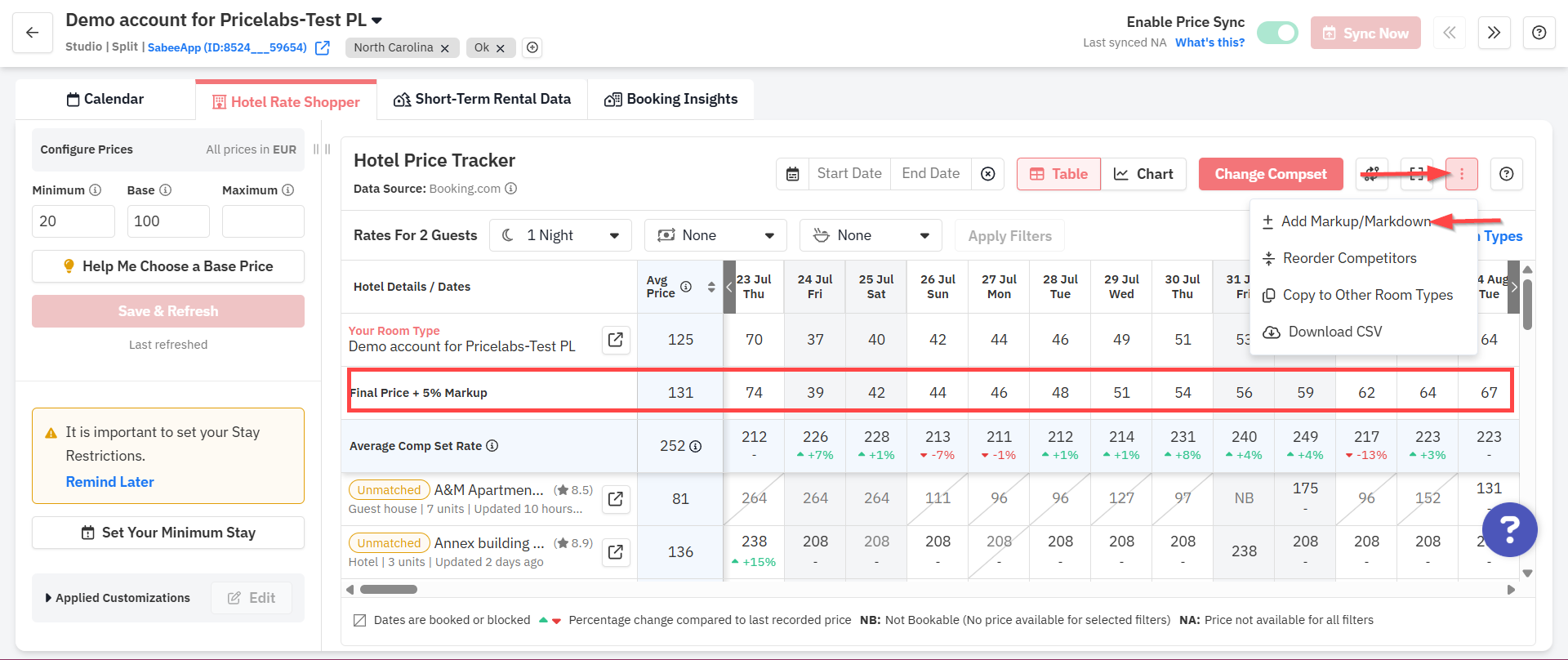Click the horizontal table scrollbar thumb

389,589
